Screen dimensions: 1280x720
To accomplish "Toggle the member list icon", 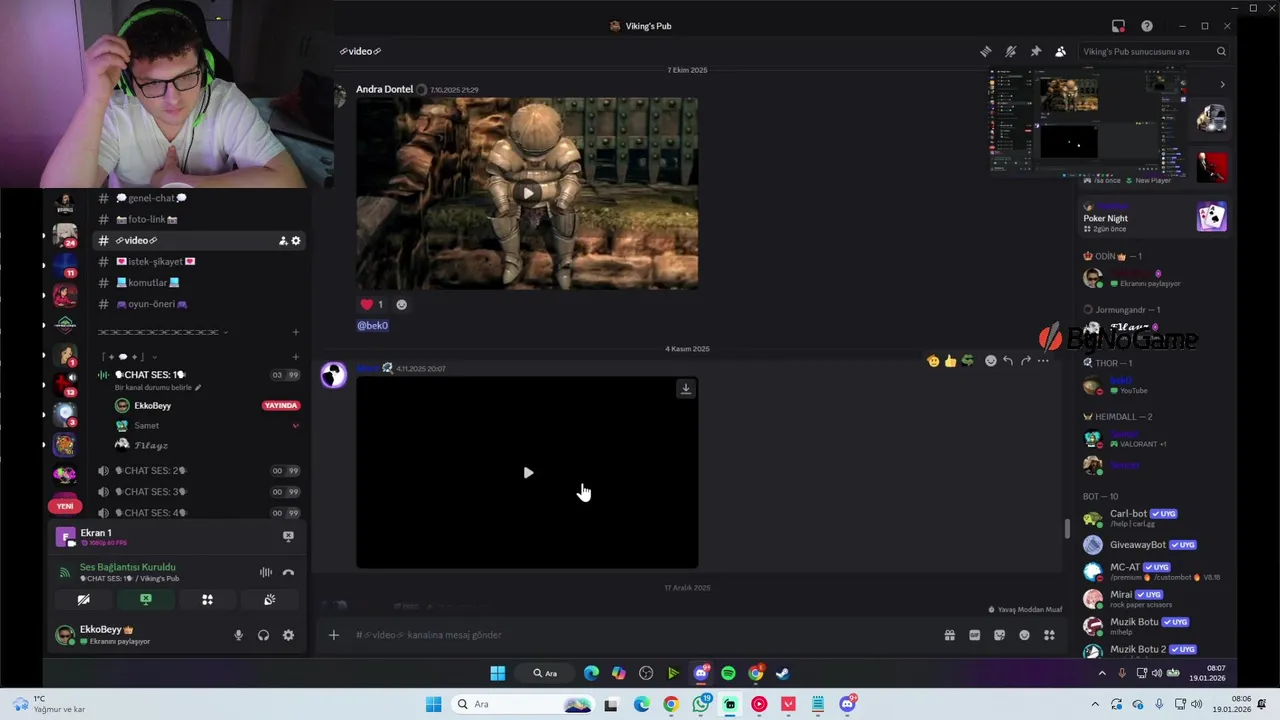I will (1060, 51).
